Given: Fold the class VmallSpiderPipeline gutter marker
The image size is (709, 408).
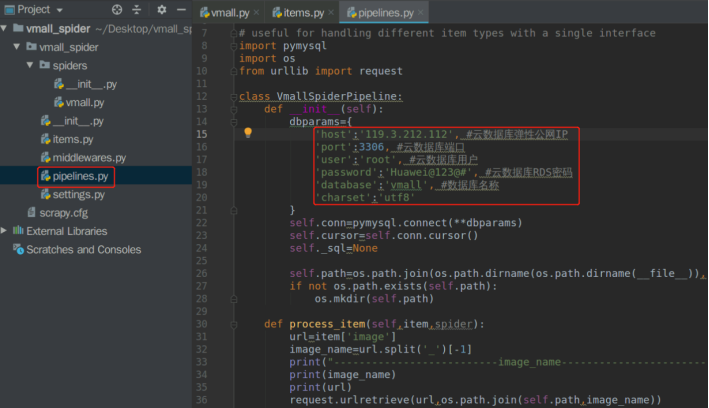Looking at the screenshot, I should pyautogui.click(x=234, y=97).
